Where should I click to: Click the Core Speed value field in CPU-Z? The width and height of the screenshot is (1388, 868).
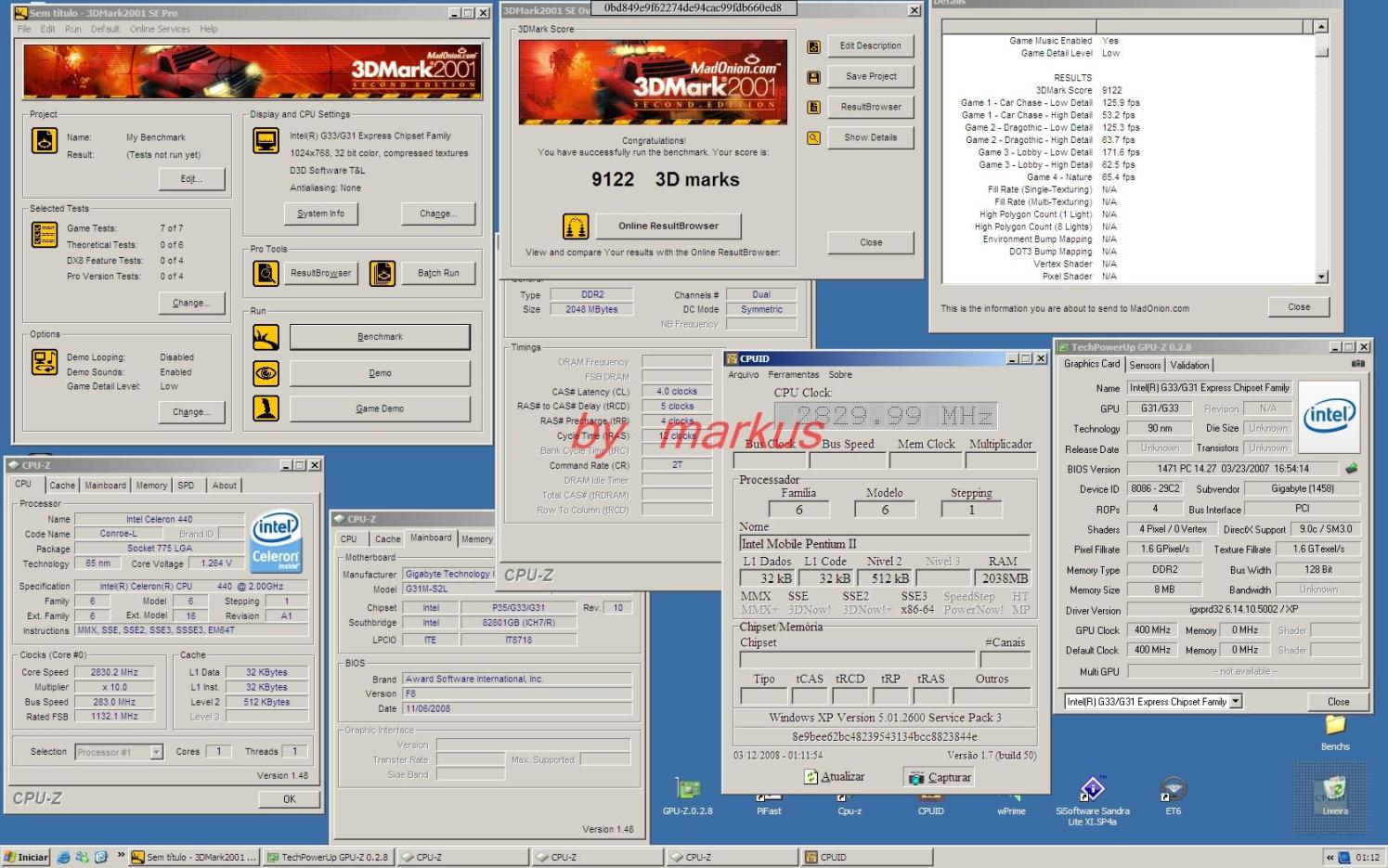click(x=113, y=672)
